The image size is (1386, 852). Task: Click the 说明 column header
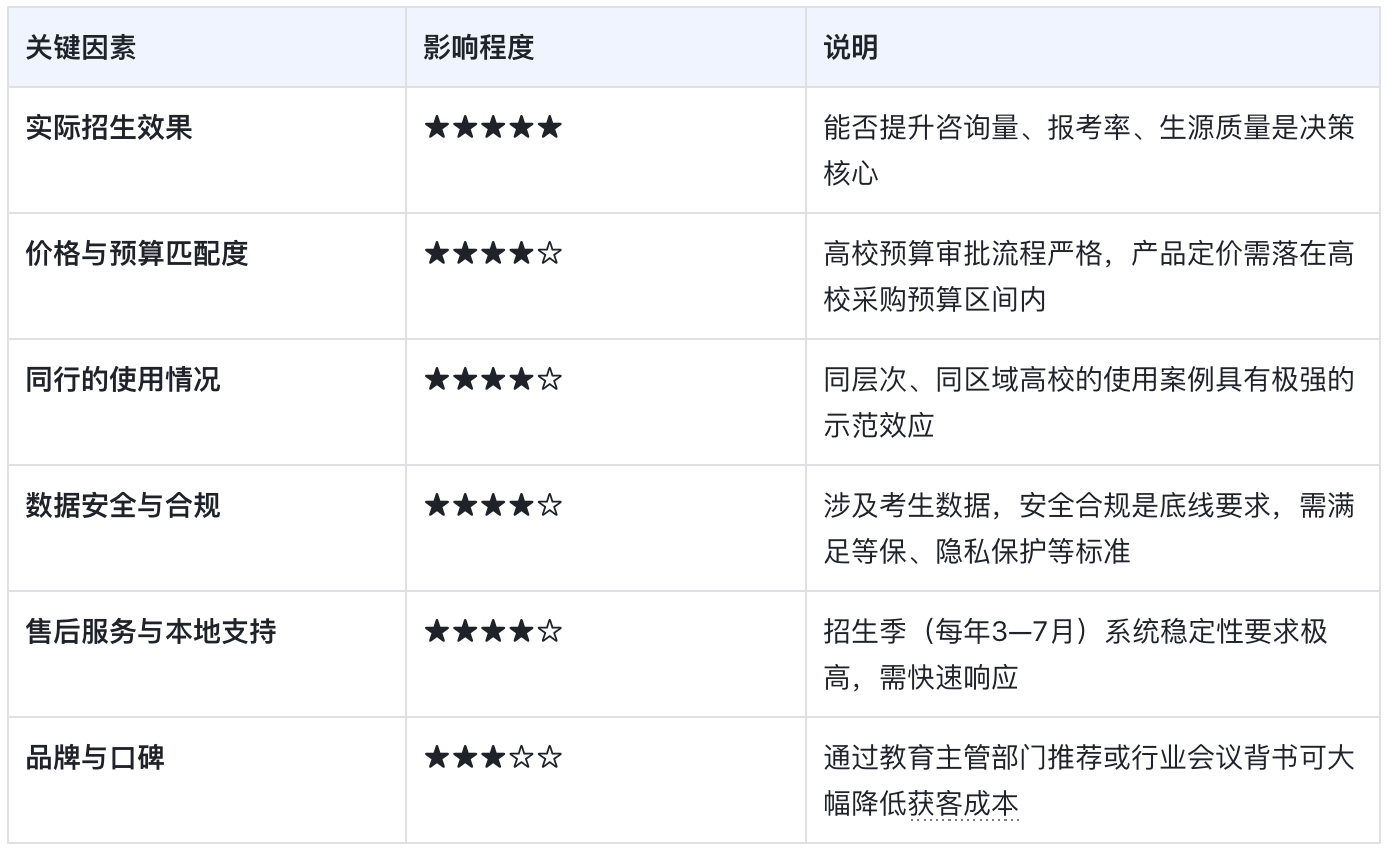pos(850,48)
